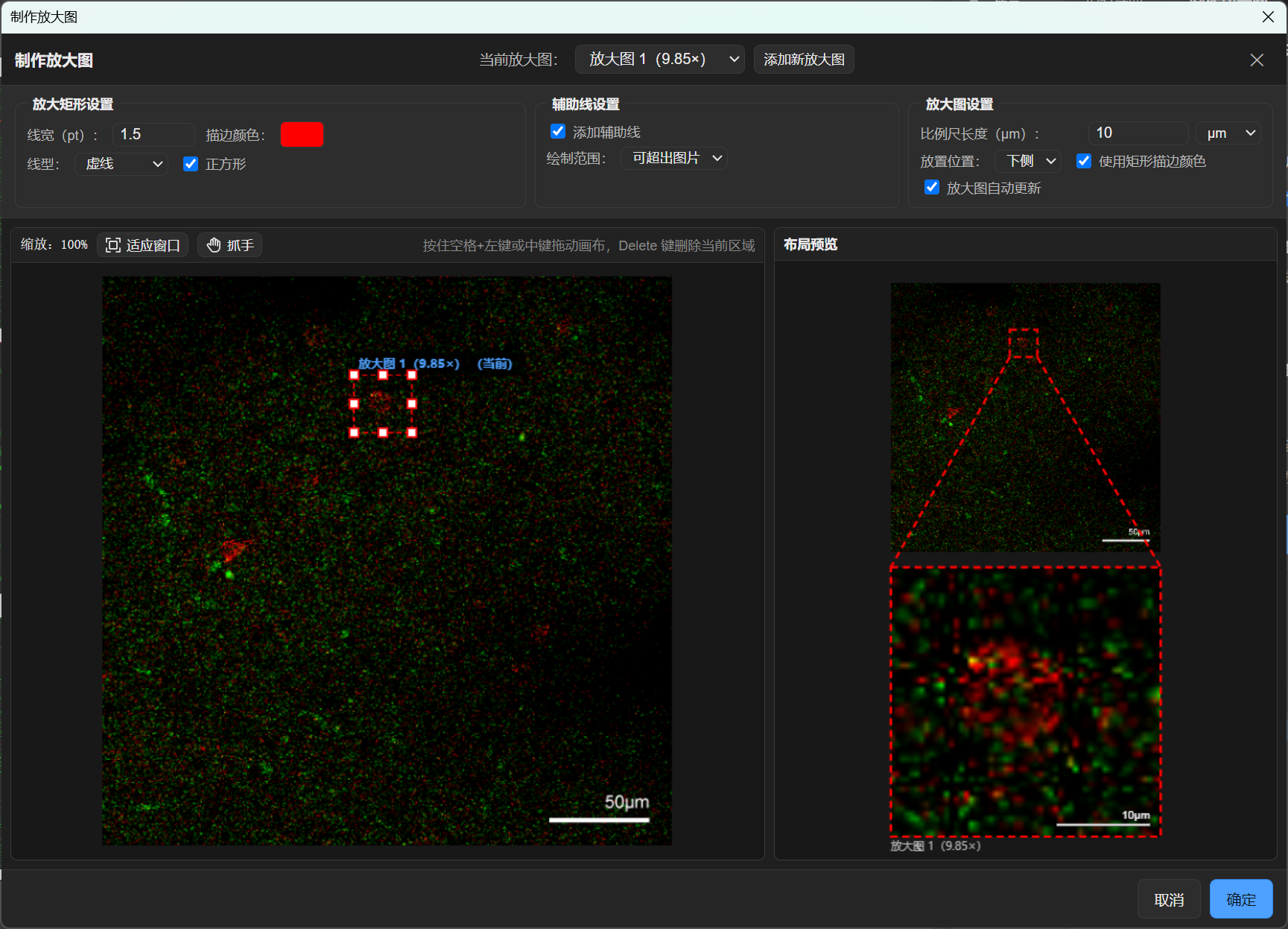The height and width of the screenshot is (929, 1288).
Task: Click the 取消 cancel button
Action: pyautogui.click(x=1169, y=899)
